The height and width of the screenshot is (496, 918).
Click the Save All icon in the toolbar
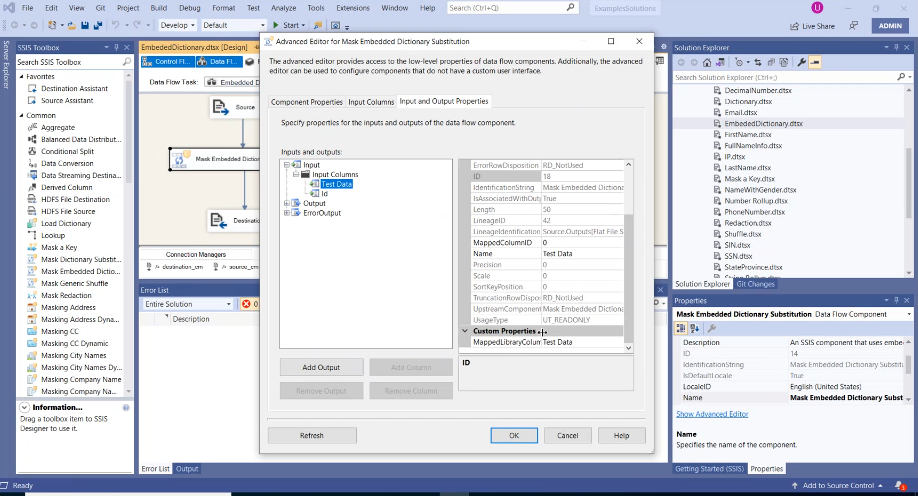point(98,25)
